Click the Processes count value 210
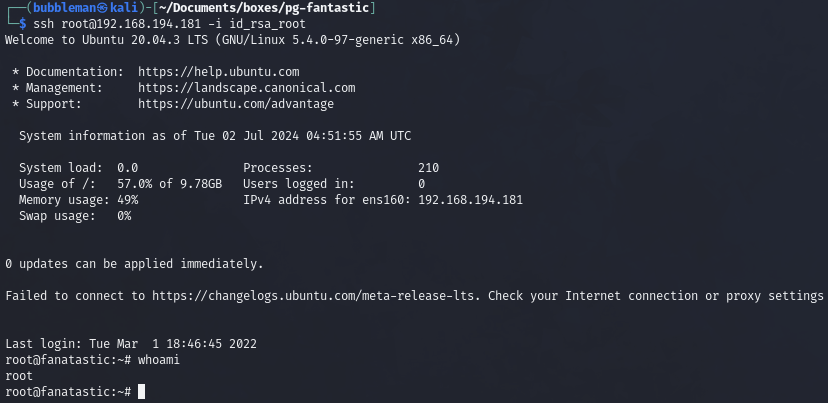 428,168
